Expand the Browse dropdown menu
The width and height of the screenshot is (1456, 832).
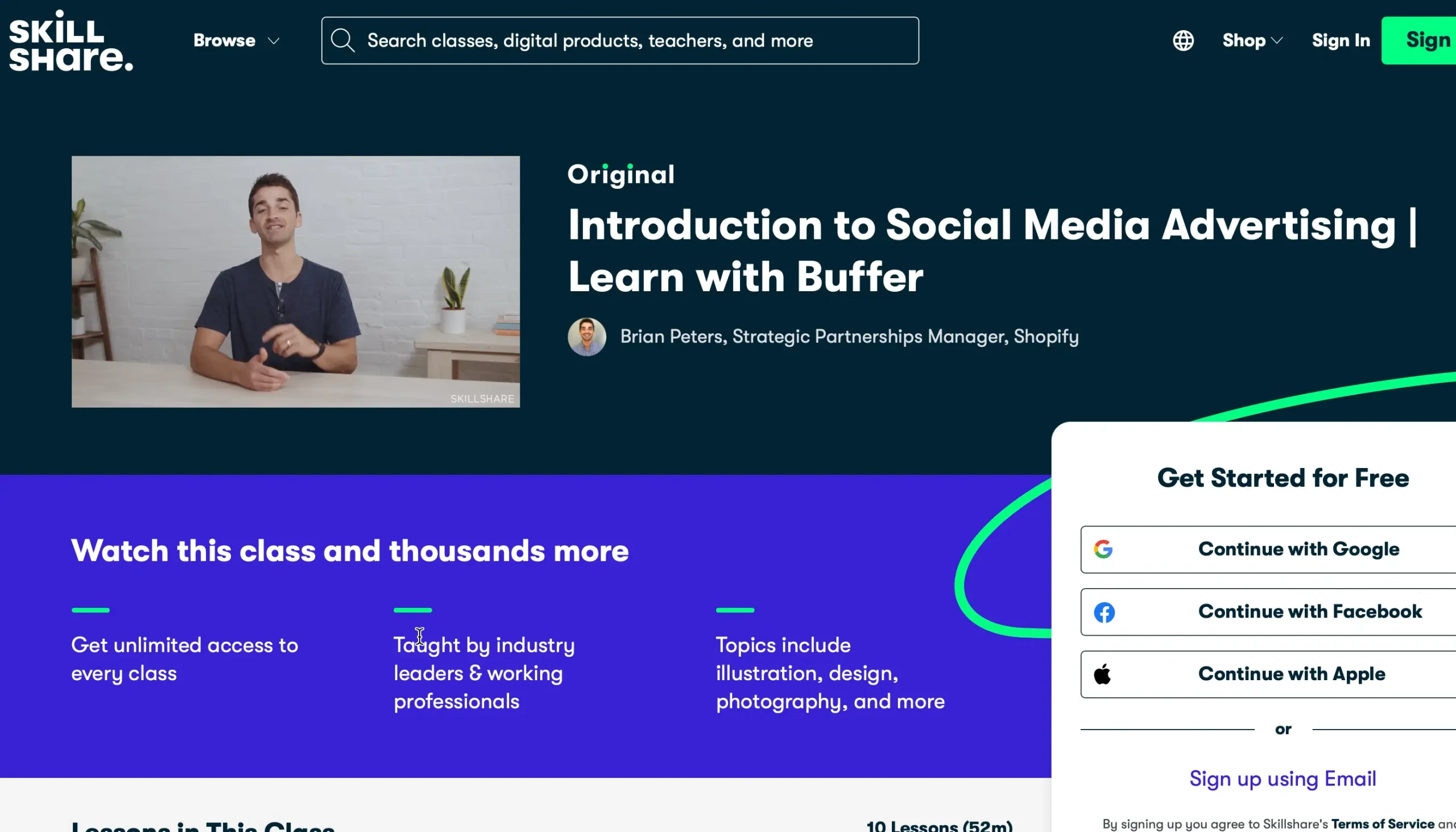225,40
